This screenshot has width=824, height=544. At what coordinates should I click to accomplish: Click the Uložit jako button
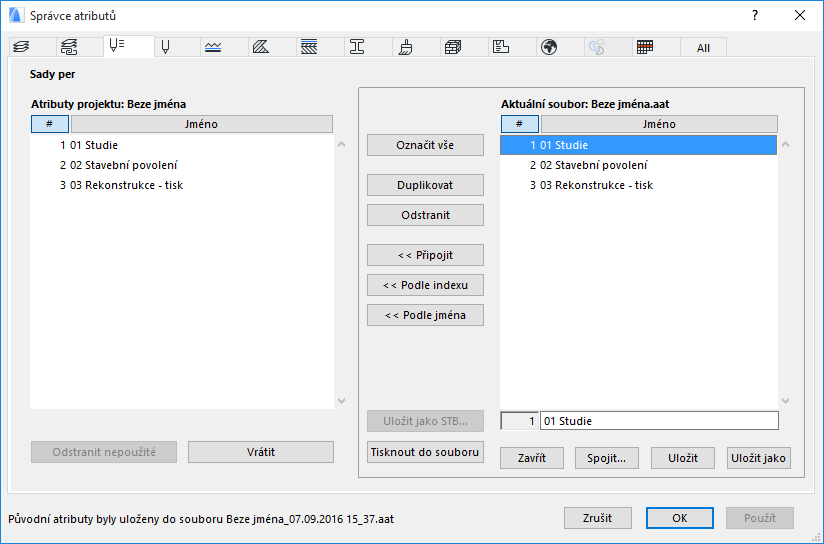(x=758, y=458)
